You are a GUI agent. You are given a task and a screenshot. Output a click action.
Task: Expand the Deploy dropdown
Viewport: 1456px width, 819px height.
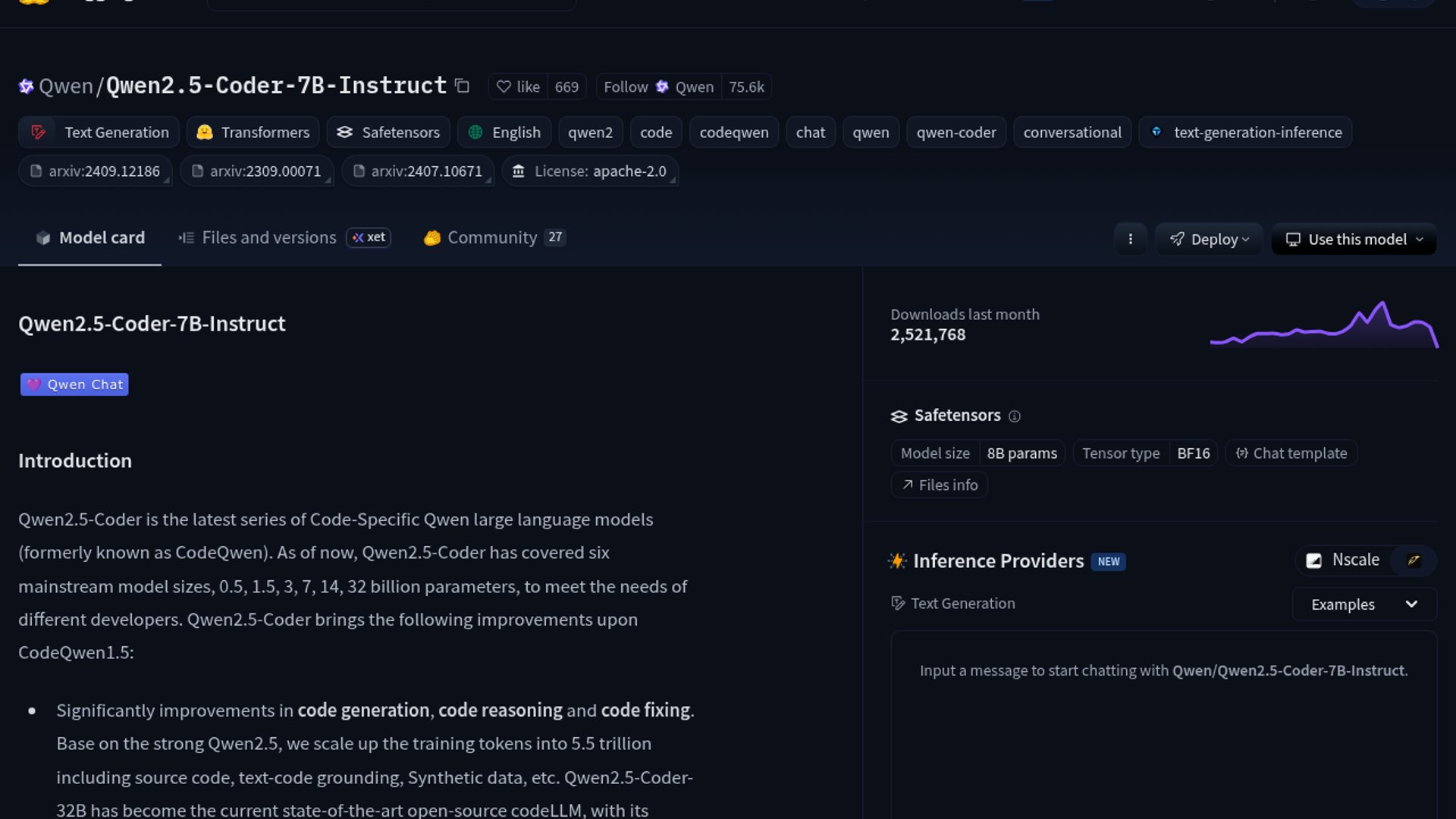coord(1209,240)
